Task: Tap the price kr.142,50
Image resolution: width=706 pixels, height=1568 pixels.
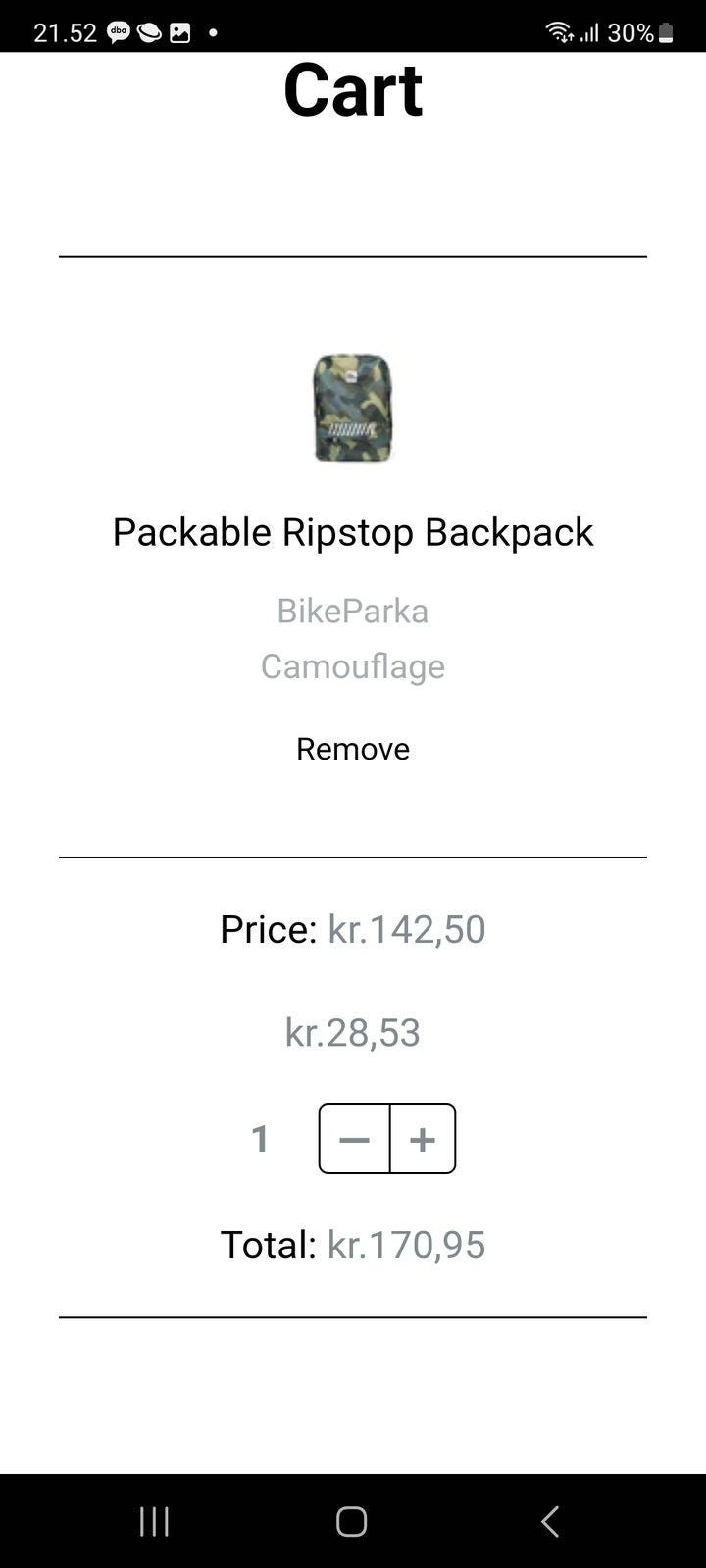Action: 406,929
